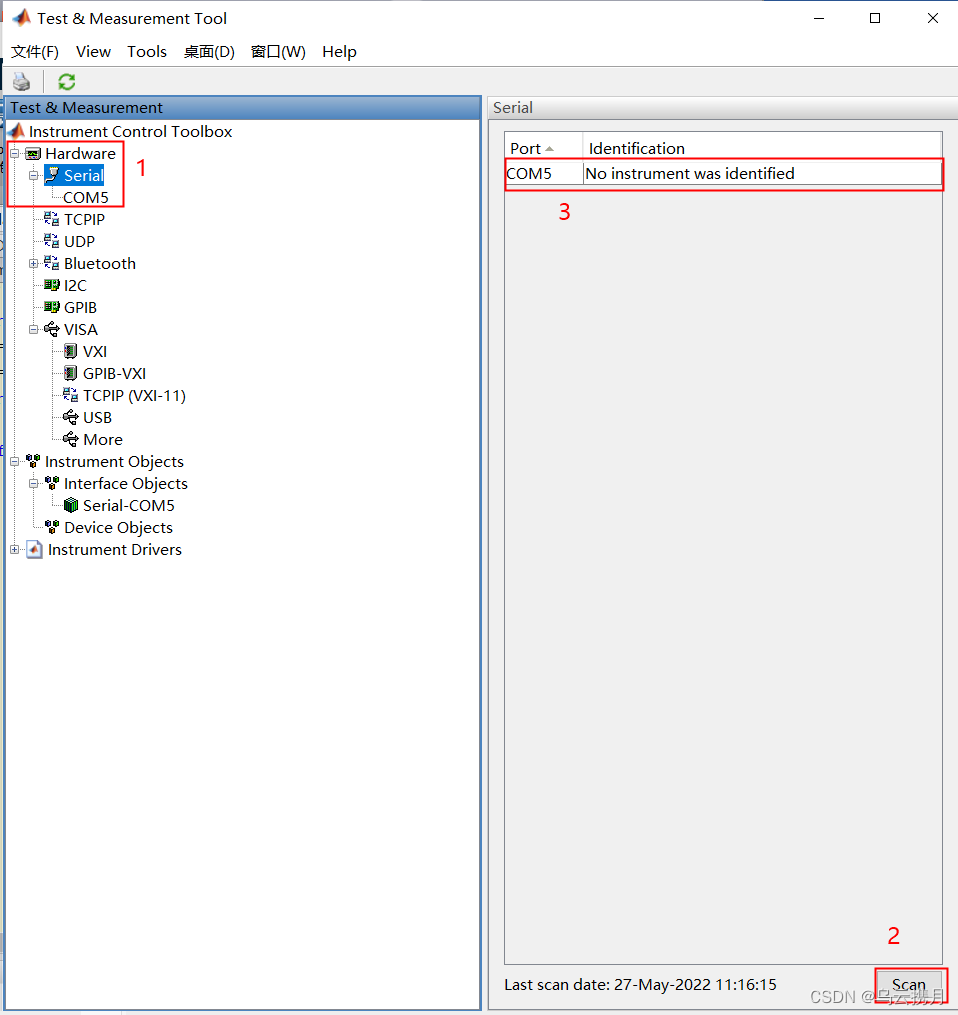
Task: Expand the Bluetooth tree node
Action: click(34, 263)
